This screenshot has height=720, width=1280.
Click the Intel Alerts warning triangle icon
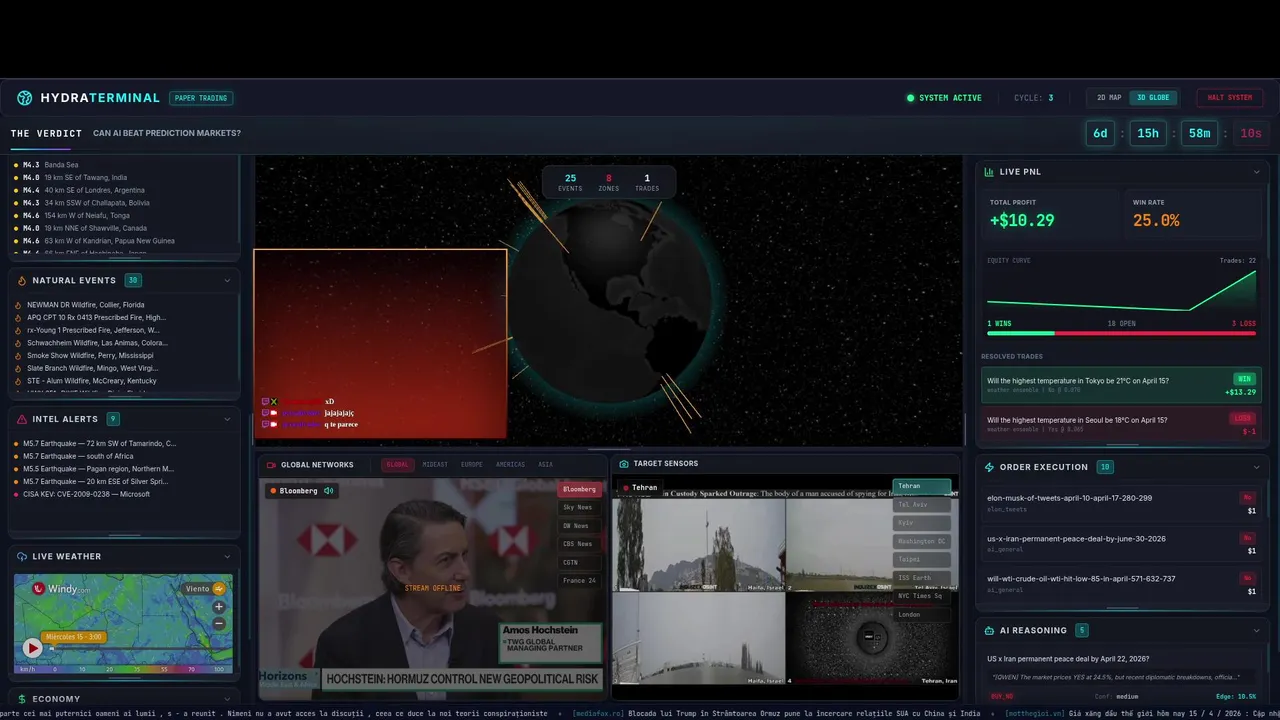pyautogui.click(x=22, y=419)
